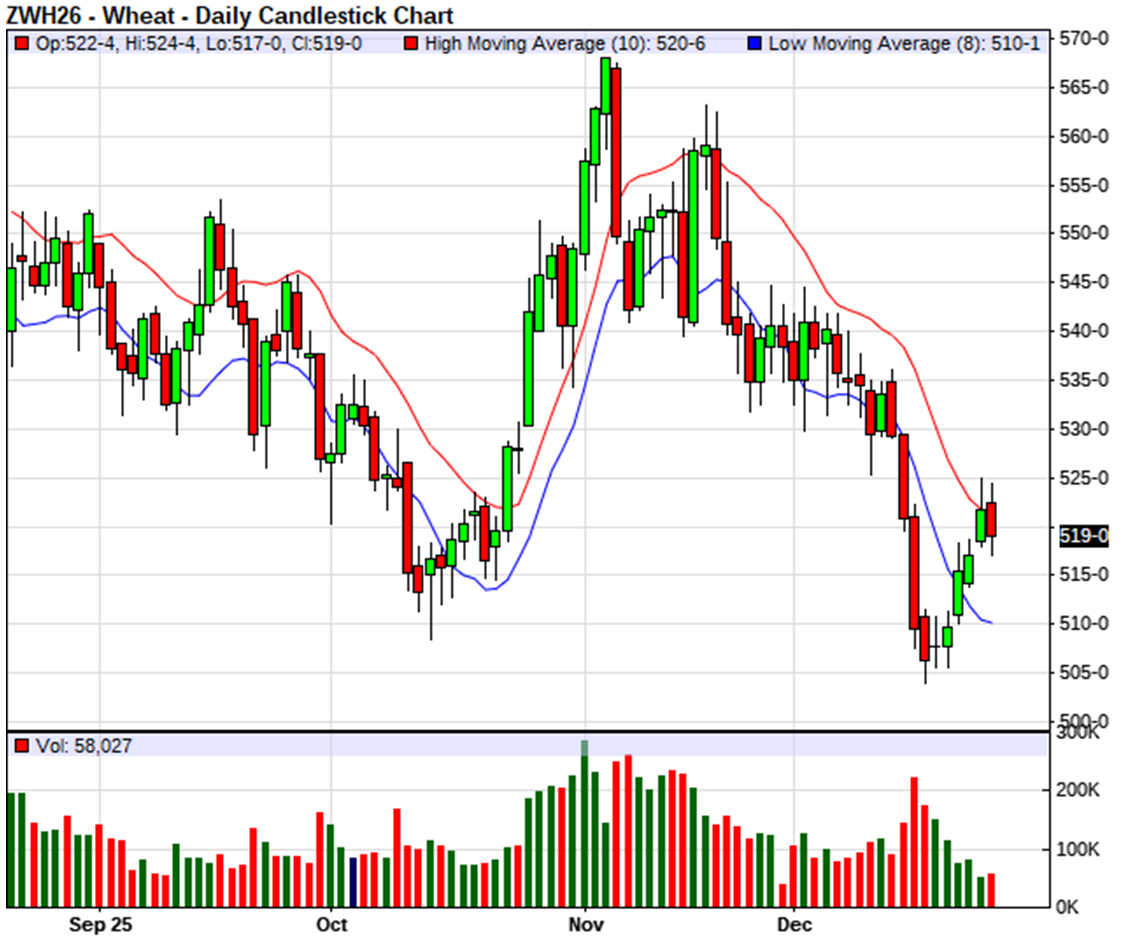Click the rightmost red candlestick on the chart
The image size is (1124, 936).
point(991,520)
